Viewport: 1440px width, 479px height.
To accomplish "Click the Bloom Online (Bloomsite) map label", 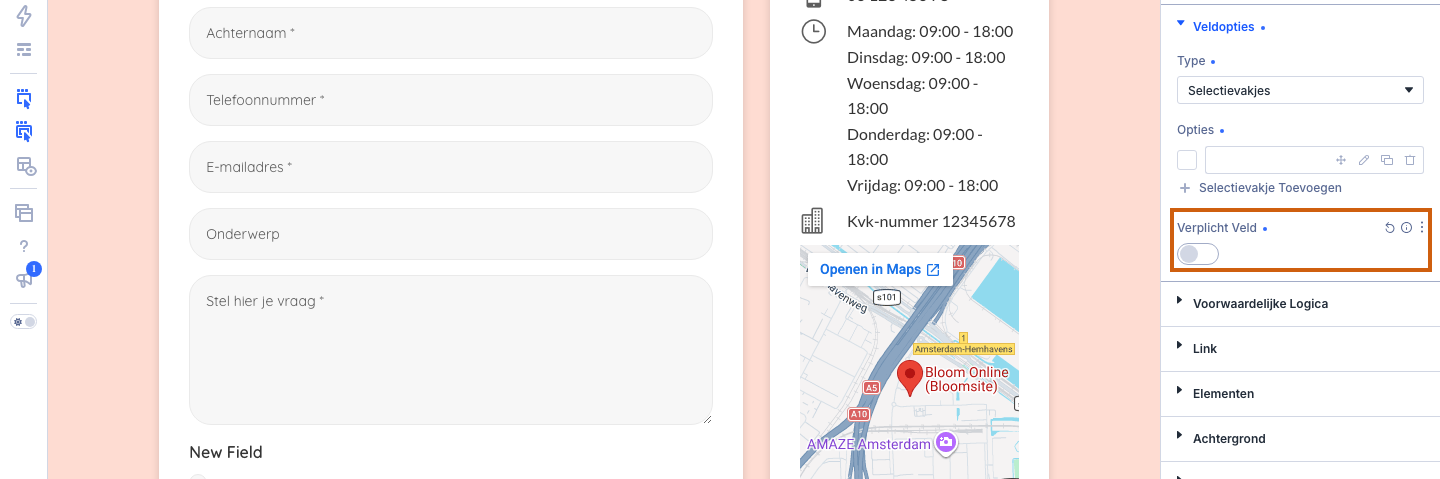I will 967,379.
